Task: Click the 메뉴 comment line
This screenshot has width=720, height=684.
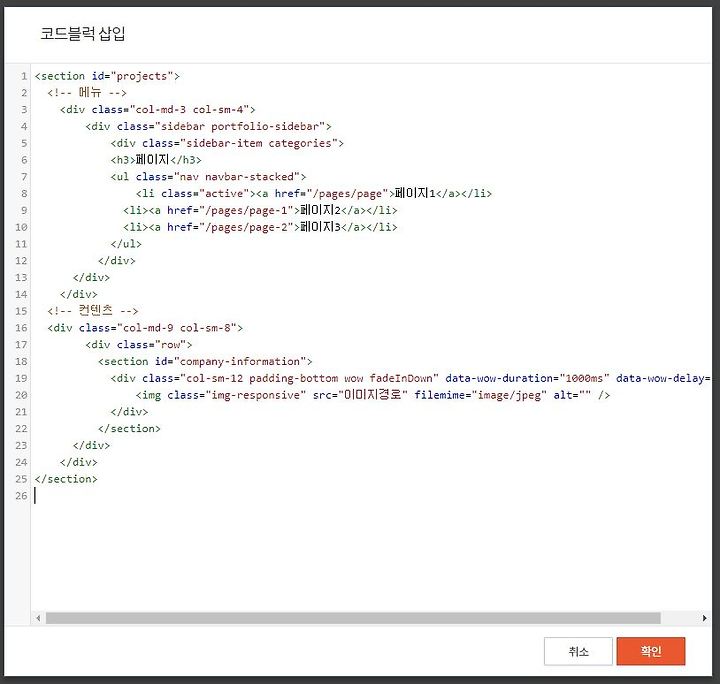Action: click(x=86, y=92)
